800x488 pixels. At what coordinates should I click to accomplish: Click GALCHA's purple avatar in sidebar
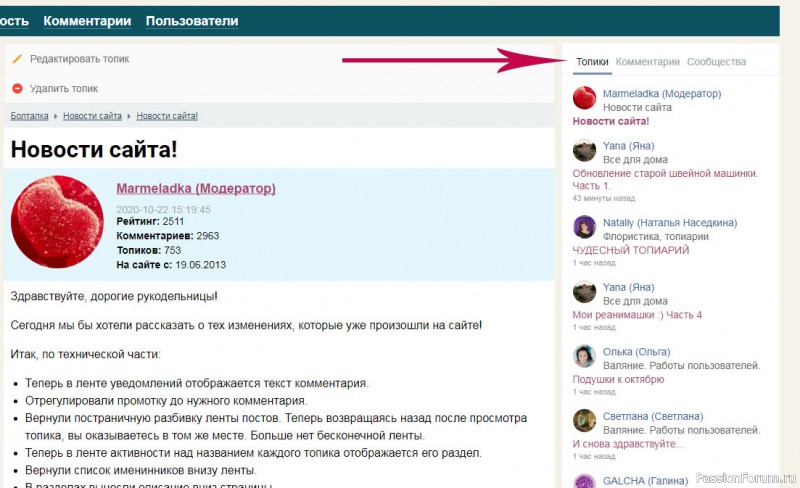[584, 481]
